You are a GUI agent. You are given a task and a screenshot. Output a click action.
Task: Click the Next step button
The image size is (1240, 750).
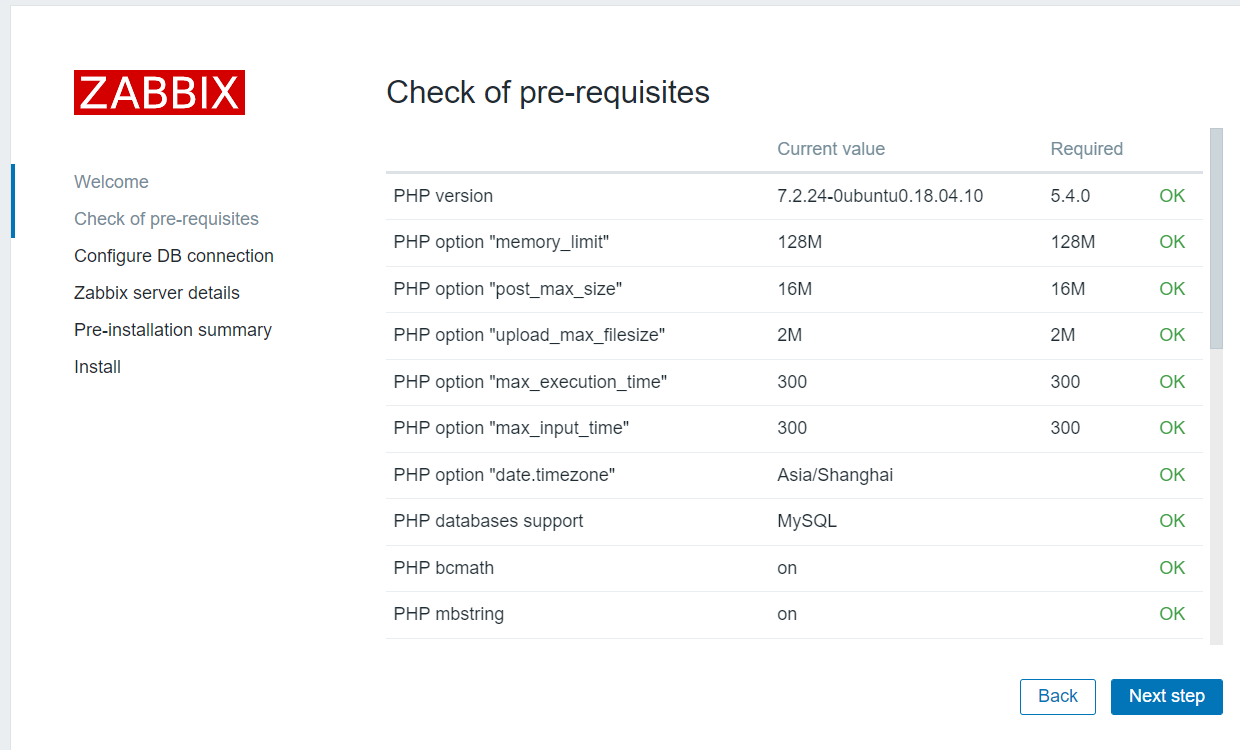[1166, 696]
